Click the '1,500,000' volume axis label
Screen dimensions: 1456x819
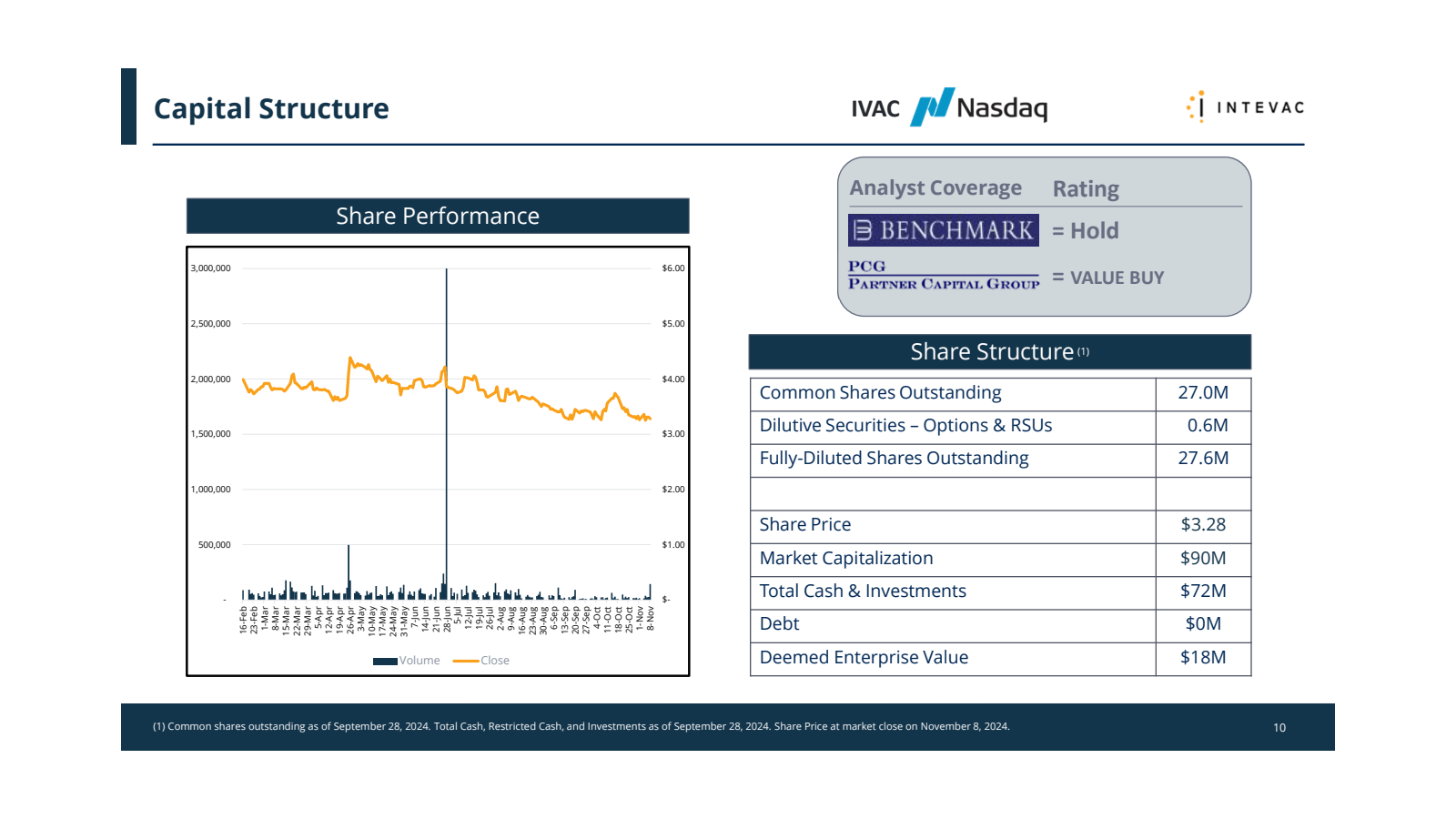pos(210,434)
